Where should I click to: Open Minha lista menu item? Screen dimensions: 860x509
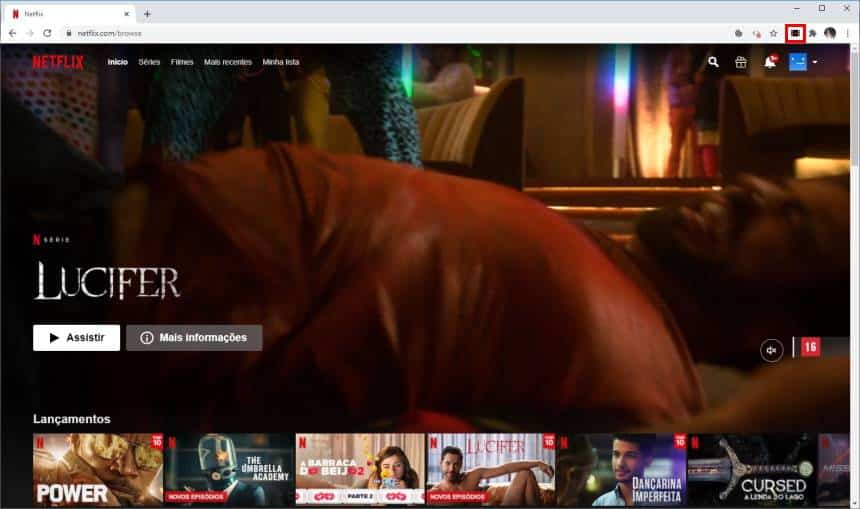pos(281,62)
